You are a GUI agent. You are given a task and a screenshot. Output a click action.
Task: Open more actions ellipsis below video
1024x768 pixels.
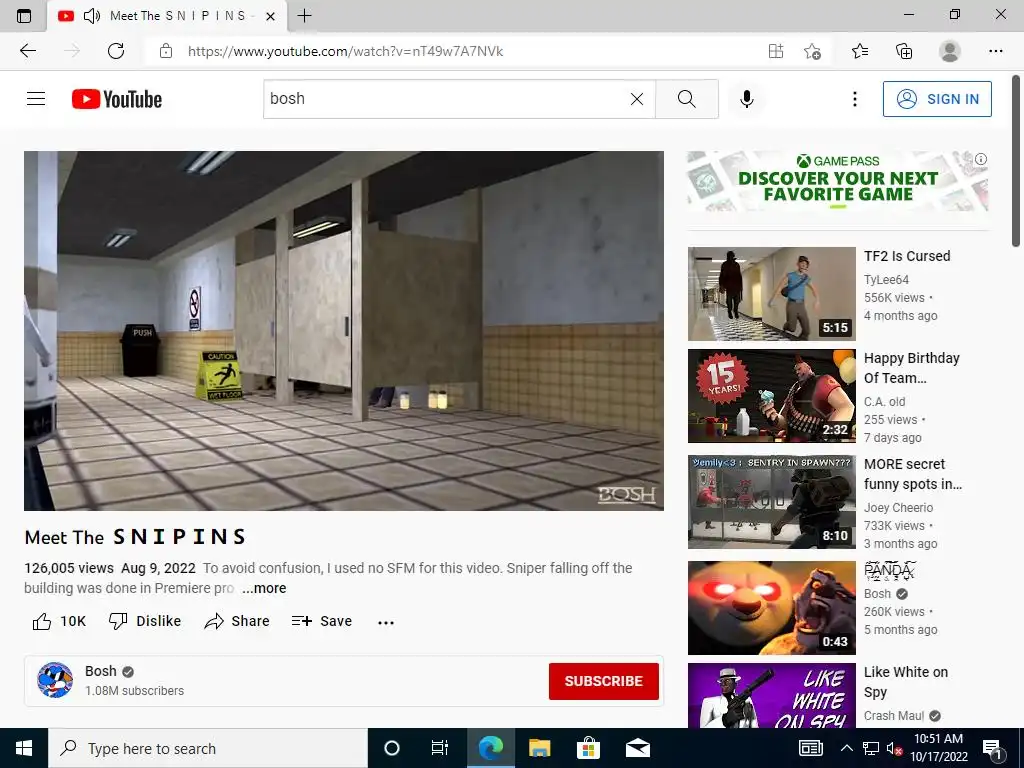(x=386, y=622)
